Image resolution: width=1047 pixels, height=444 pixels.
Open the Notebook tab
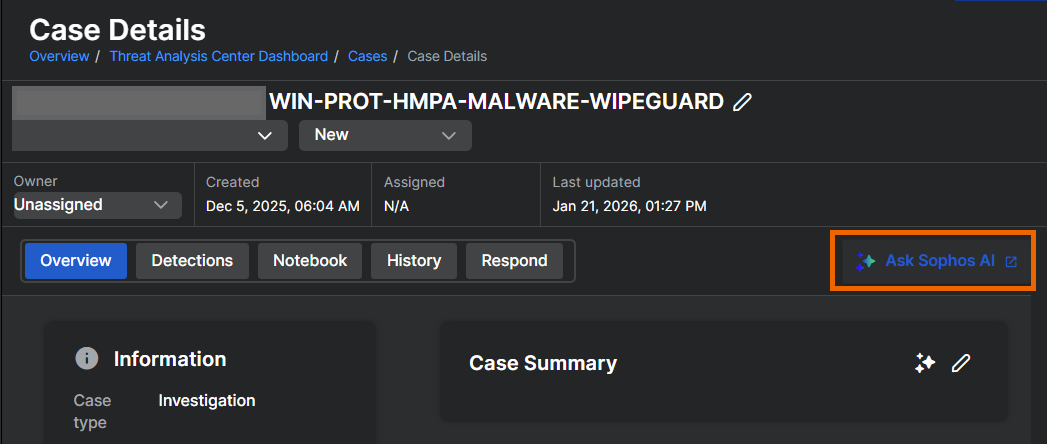pos(310,261)
